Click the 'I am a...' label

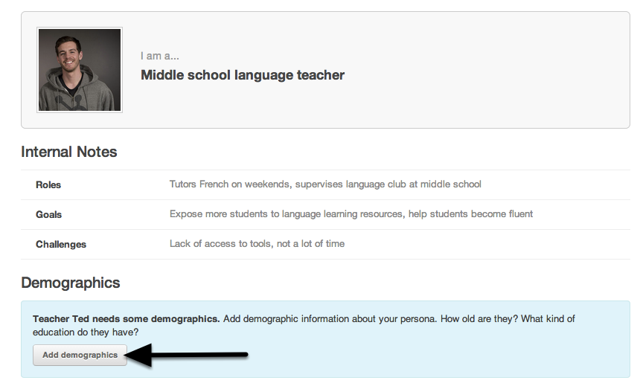click(x=160, y=56)
